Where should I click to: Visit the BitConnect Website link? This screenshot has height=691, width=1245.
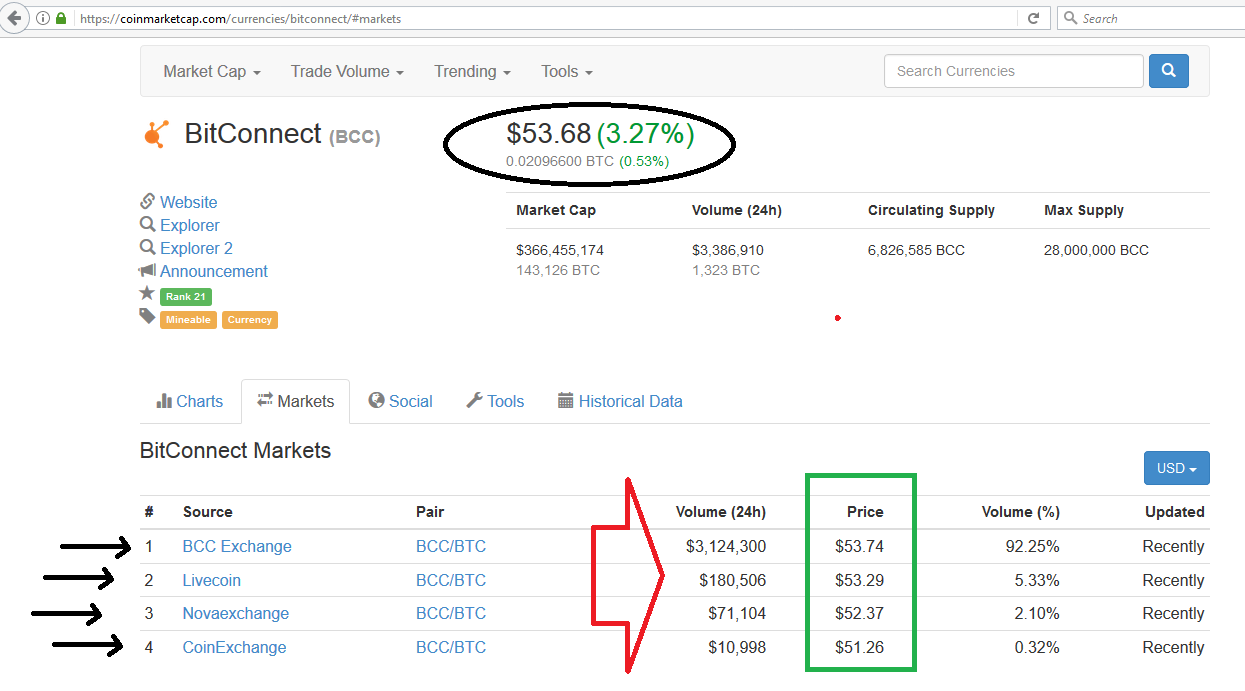coord(188,202)
